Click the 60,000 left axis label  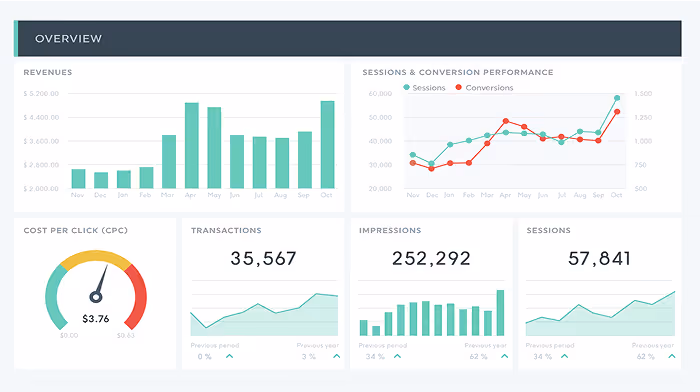(380, 94)
